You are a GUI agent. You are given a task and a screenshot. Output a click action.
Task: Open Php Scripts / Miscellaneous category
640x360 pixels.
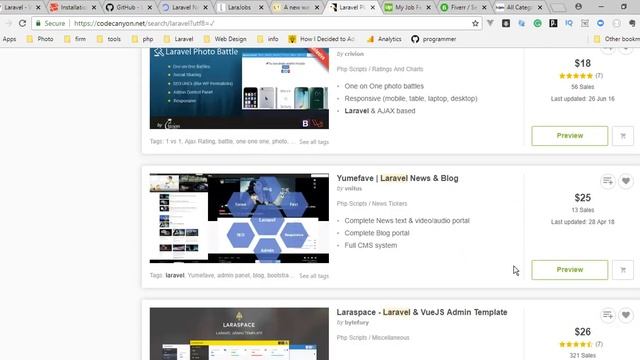tap(373, 338)
